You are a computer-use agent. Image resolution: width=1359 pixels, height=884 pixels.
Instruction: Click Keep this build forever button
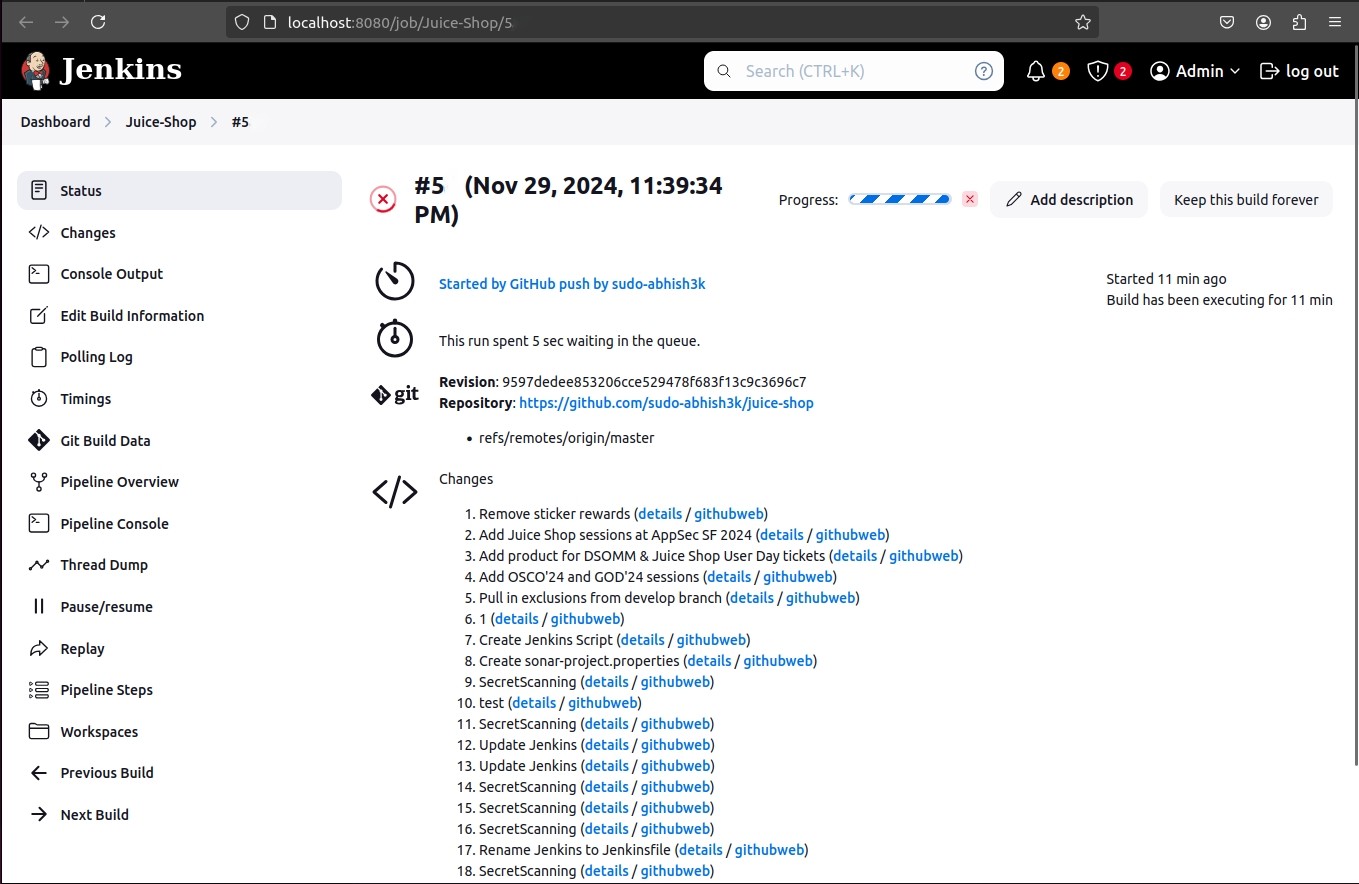(x=1246, y=199)
